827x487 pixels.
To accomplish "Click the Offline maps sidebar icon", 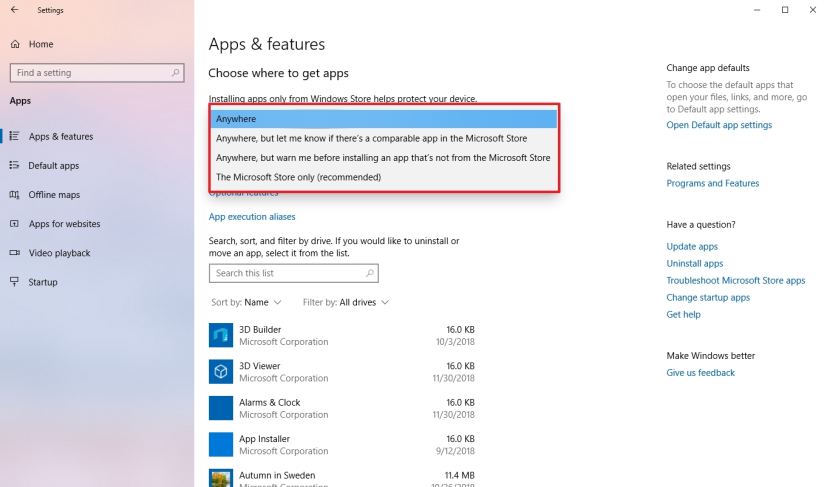I will pyautogui.click(x=15, y=195).
